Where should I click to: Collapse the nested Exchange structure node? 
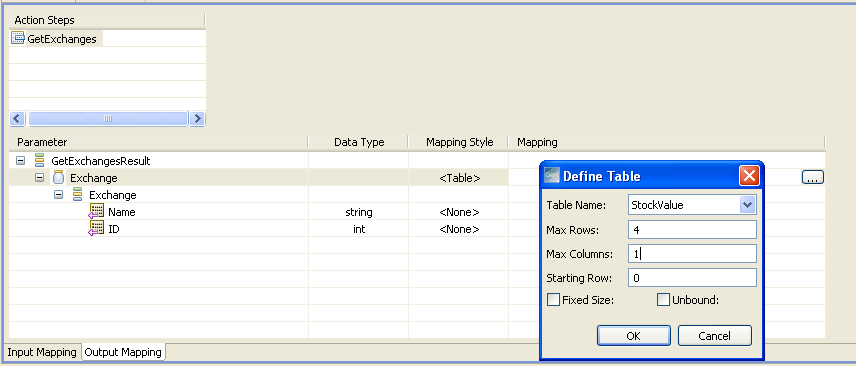coord(58,194)
